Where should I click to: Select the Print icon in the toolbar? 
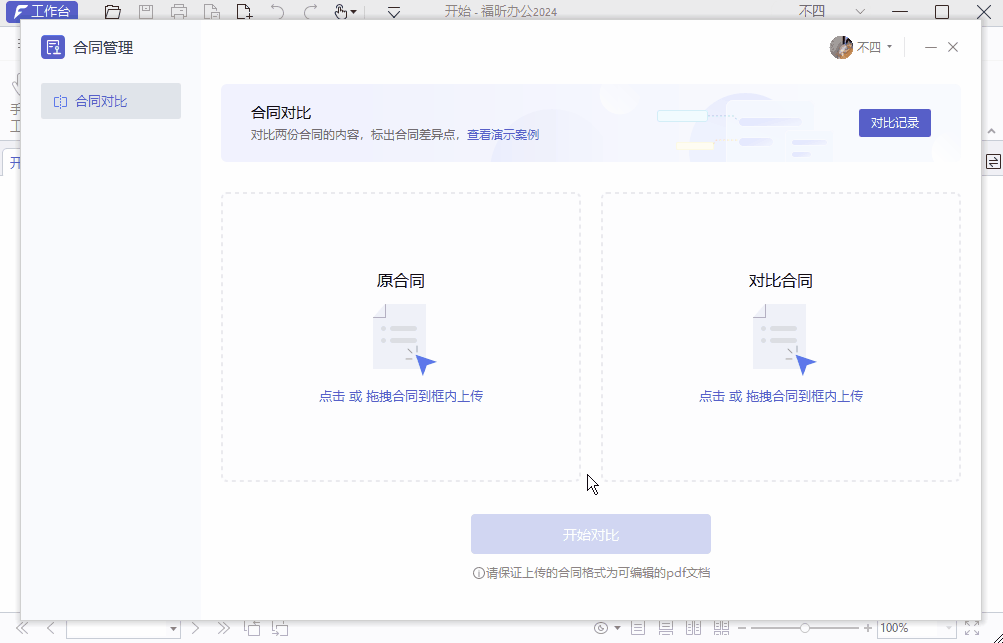click(x=180, y=11)
